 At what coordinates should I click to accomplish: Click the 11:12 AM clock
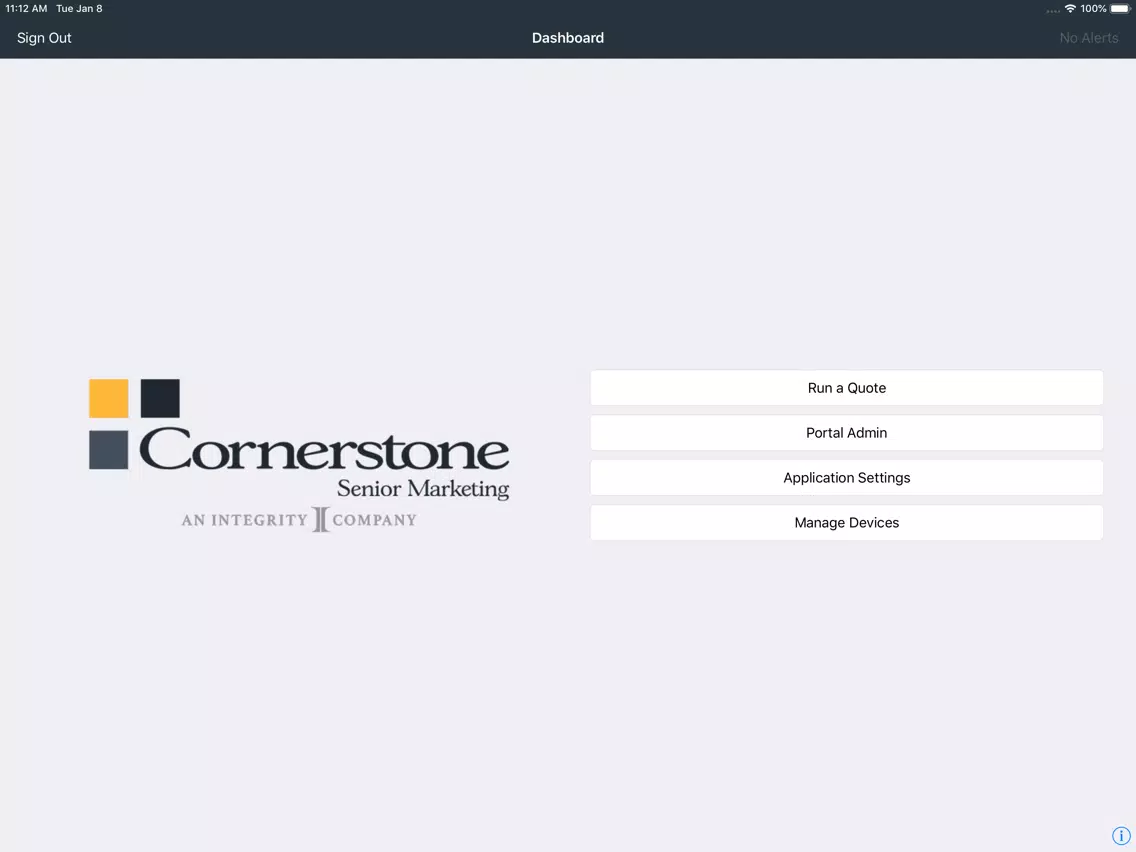click(x=26, y=9)
